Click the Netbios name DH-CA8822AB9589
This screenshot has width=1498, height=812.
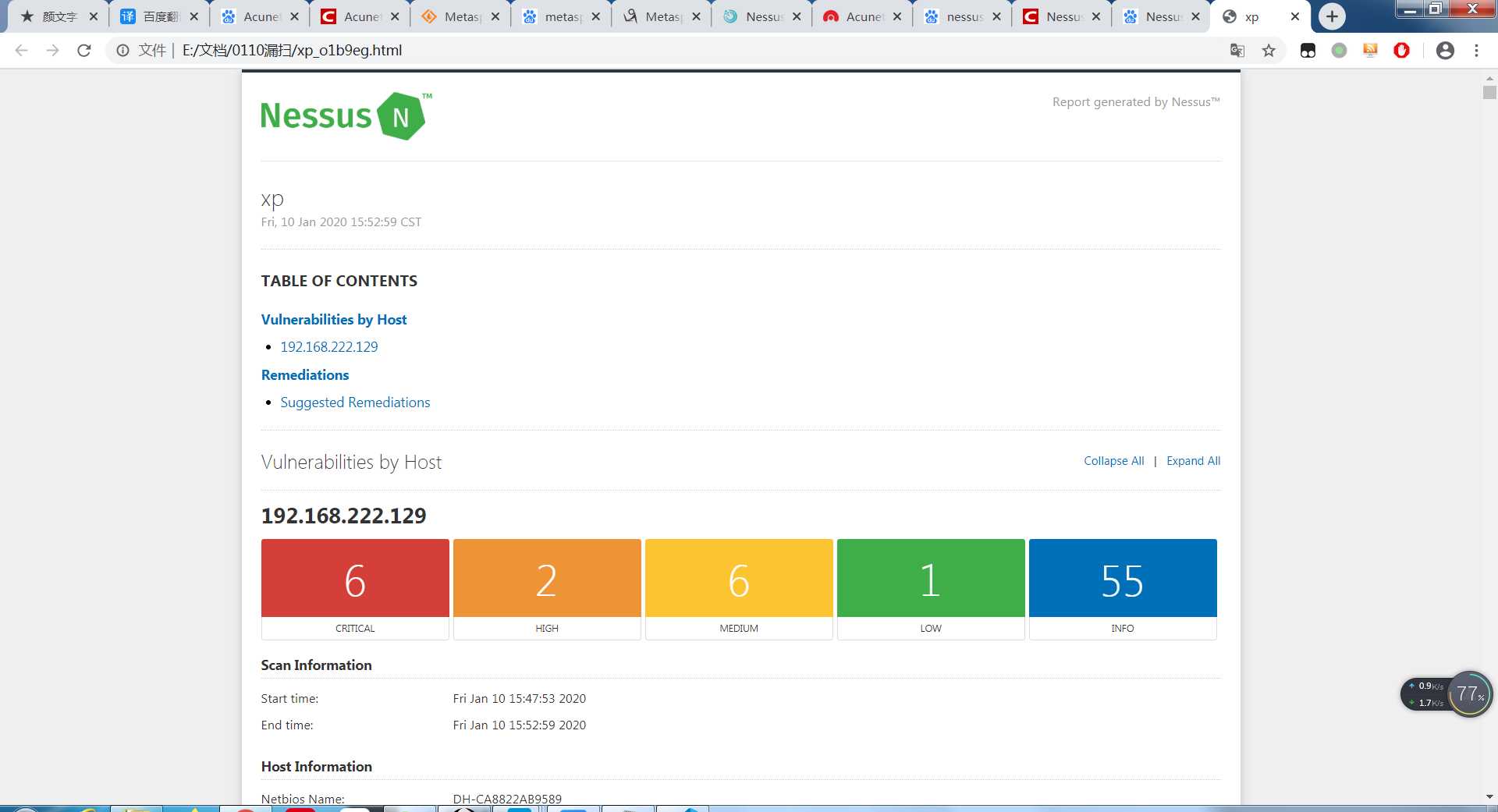click(x=507, y=799)
